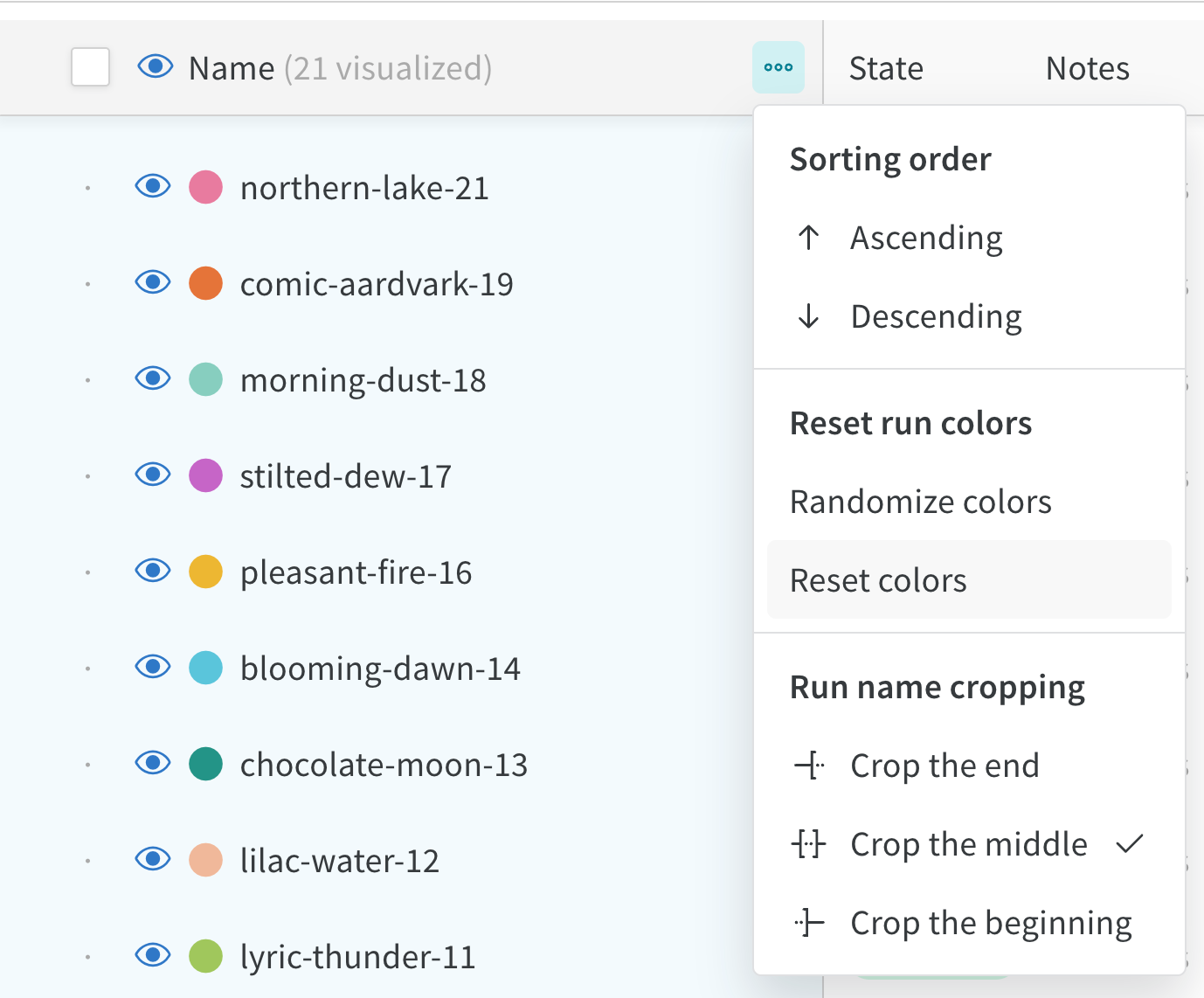Toggle the eye icon next to Name header
Screen dimensions: 1204x998
pos(155,66)
